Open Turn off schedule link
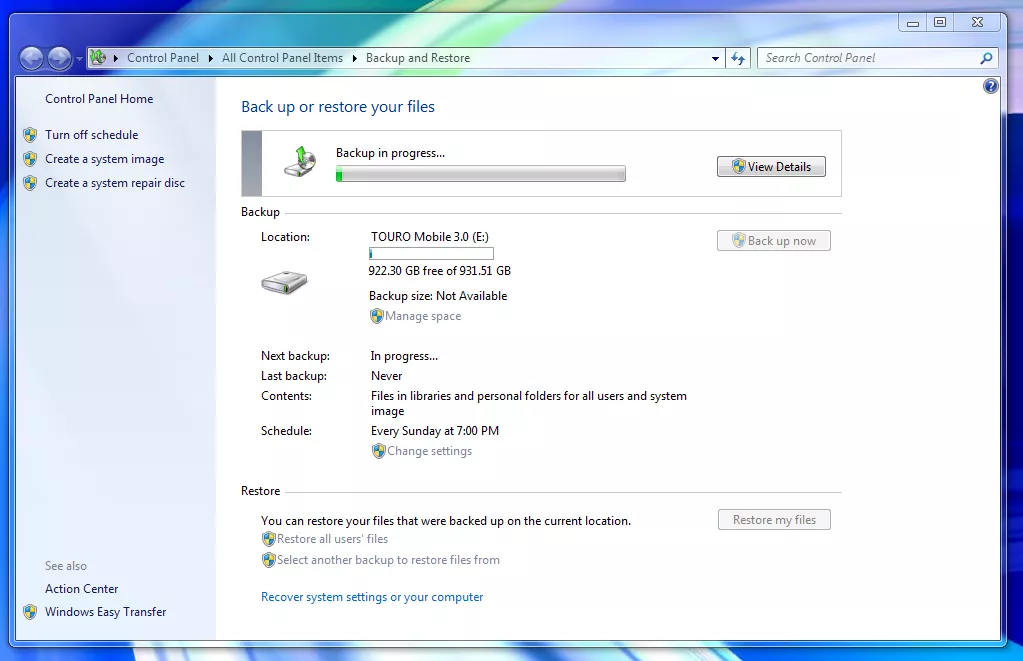This screenshot has width=1023, height=661. click(91, 135)
